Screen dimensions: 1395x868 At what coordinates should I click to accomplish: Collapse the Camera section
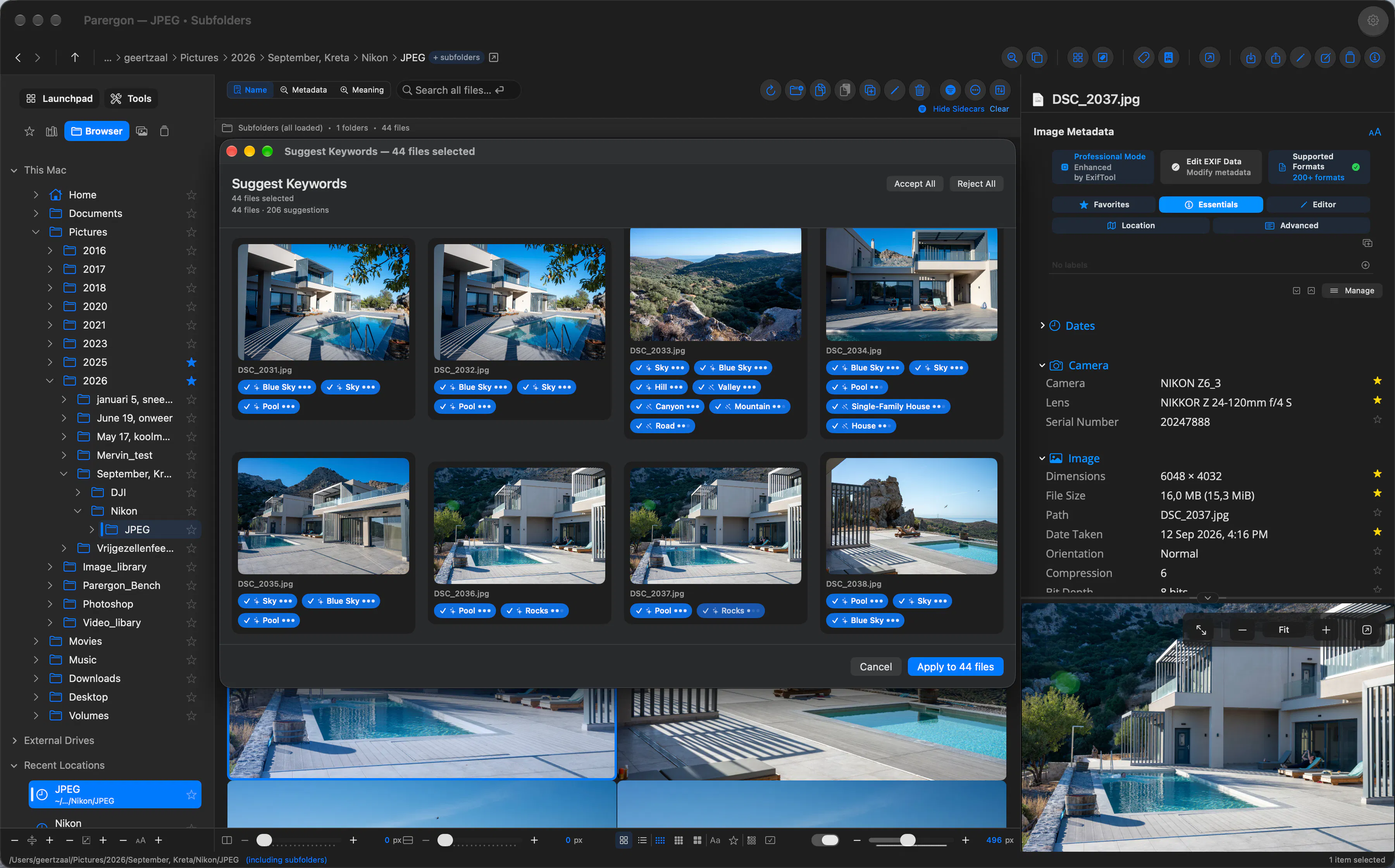[1042, 365]
